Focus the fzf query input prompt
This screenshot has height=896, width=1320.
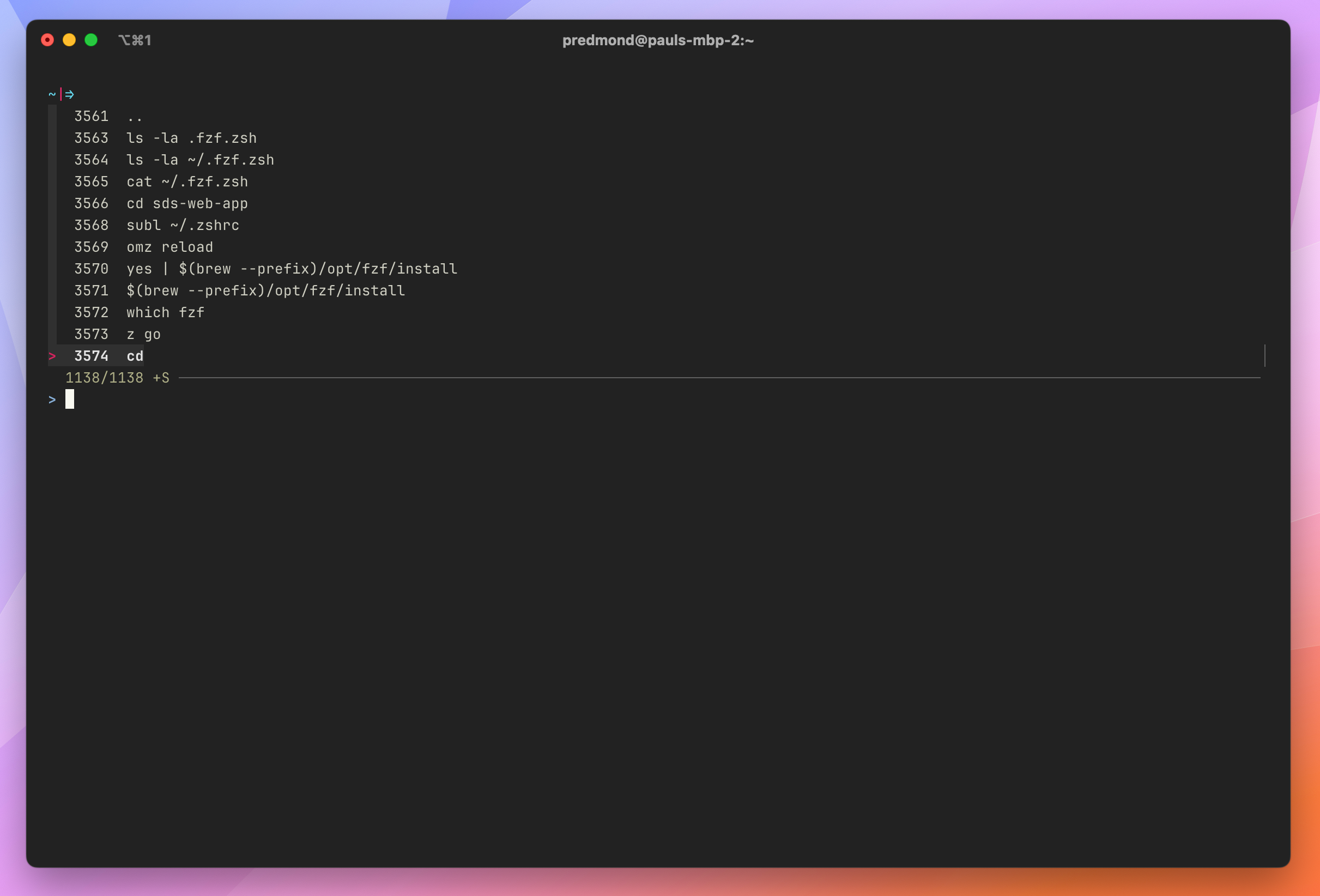[x=70, y=399]
